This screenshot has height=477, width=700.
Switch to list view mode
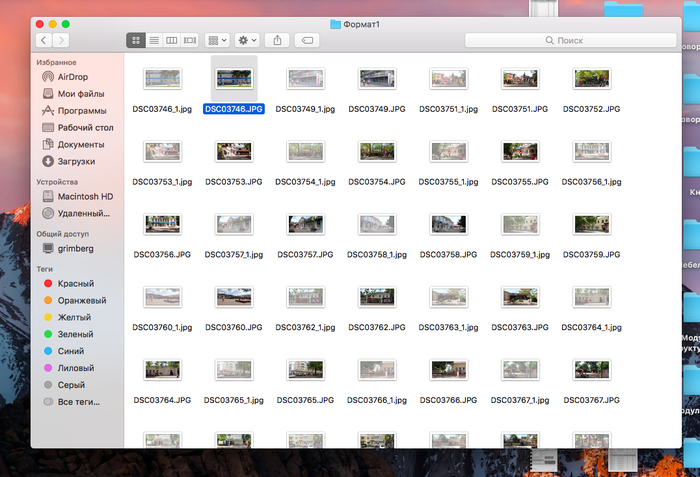tap(154, 40)
